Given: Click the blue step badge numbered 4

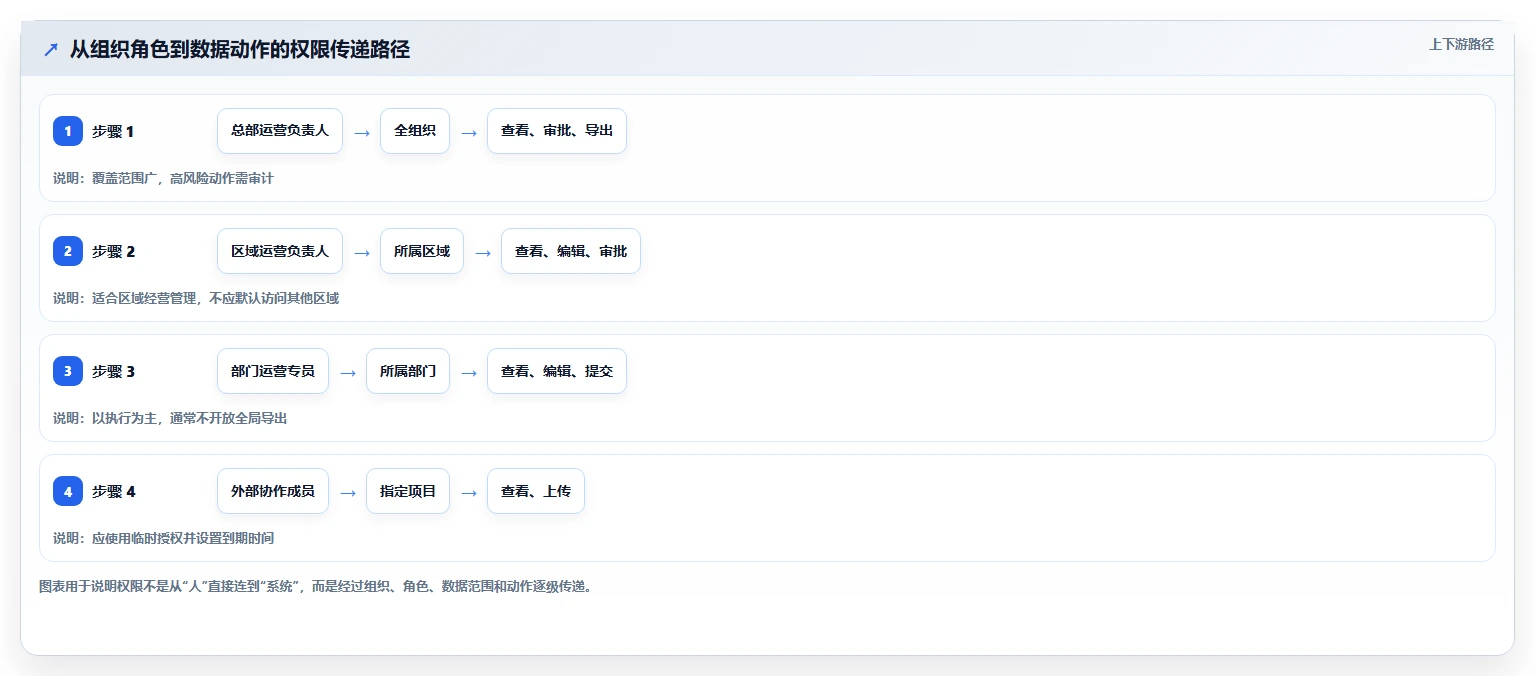Looking at the screenshot, I should tap(68, 491).
